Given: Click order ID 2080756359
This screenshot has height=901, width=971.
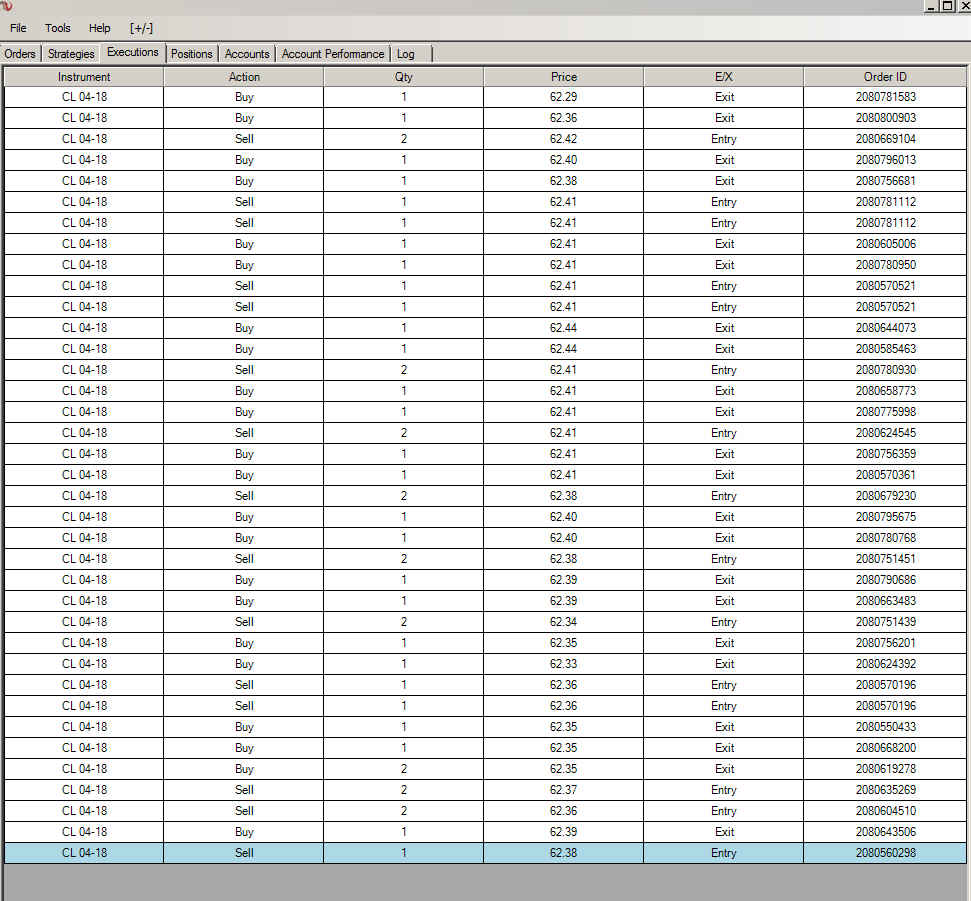Looking at the screenshot, I should 886,454.
